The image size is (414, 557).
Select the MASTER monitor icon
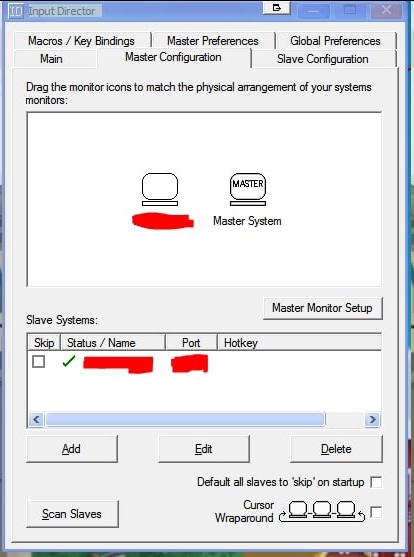(x=248, y=189)
